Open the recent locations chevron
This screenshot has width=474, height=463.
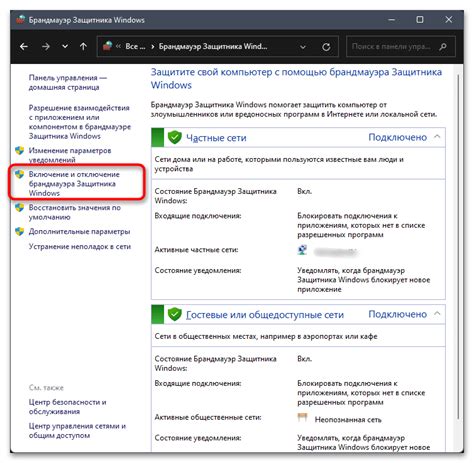pyautogui.click(x=65, y=46)
